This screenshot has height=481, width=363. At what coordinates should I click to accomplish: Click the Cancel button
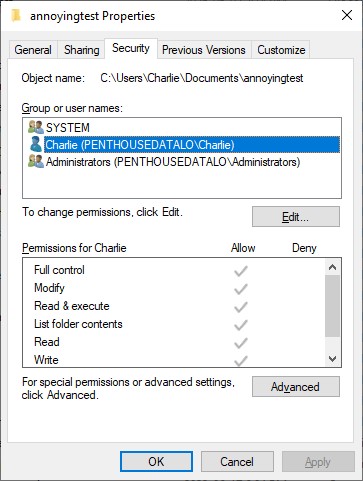point(237,462)
